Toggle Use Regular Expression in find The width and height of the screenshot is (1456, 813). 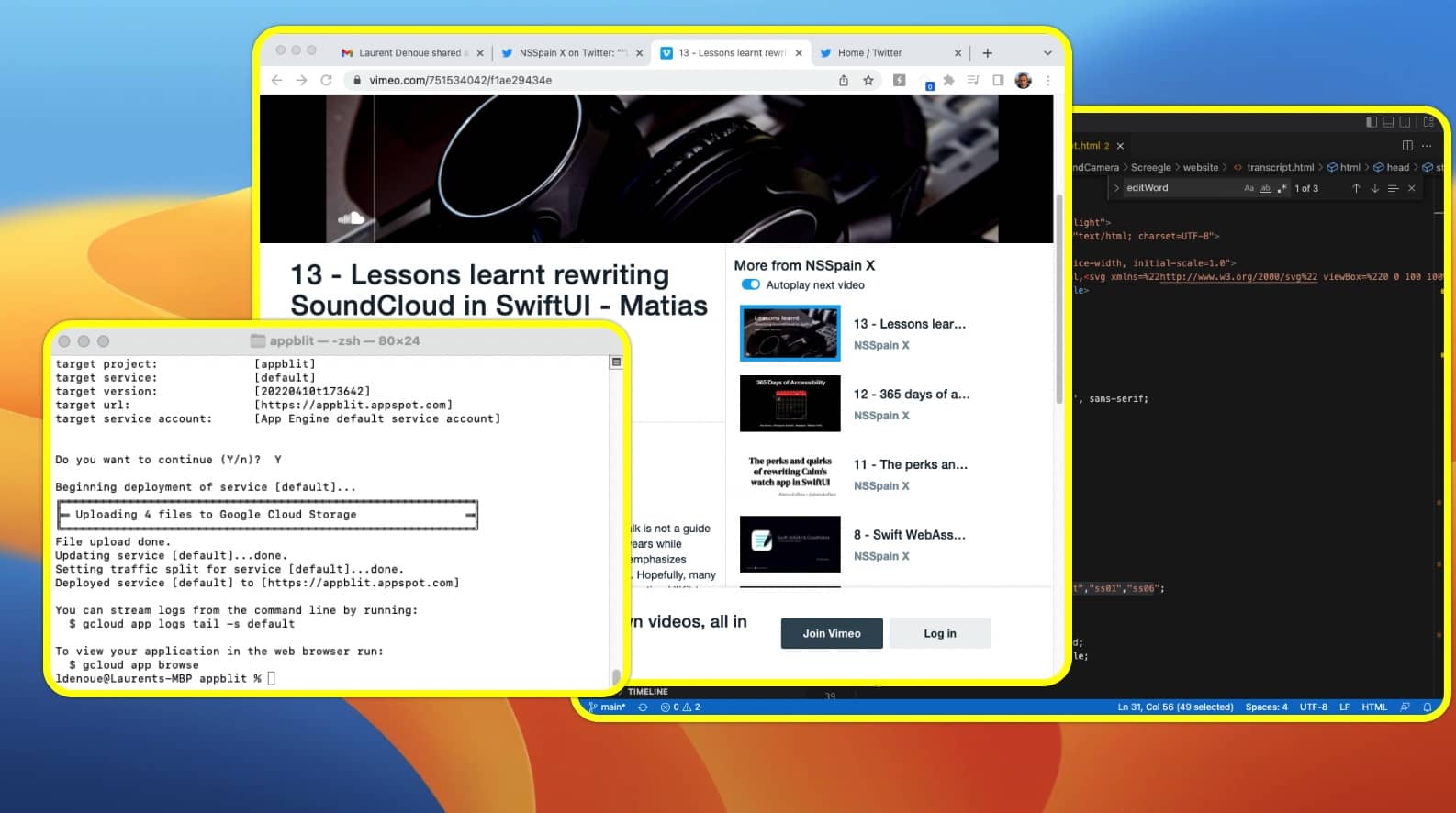[1282, 188]
